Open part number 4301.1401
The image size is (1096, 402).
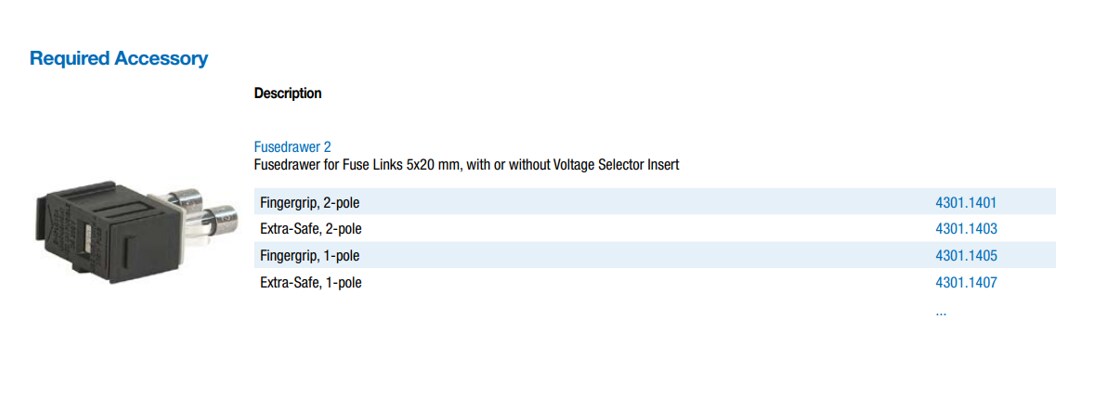(x=965, y=202)
